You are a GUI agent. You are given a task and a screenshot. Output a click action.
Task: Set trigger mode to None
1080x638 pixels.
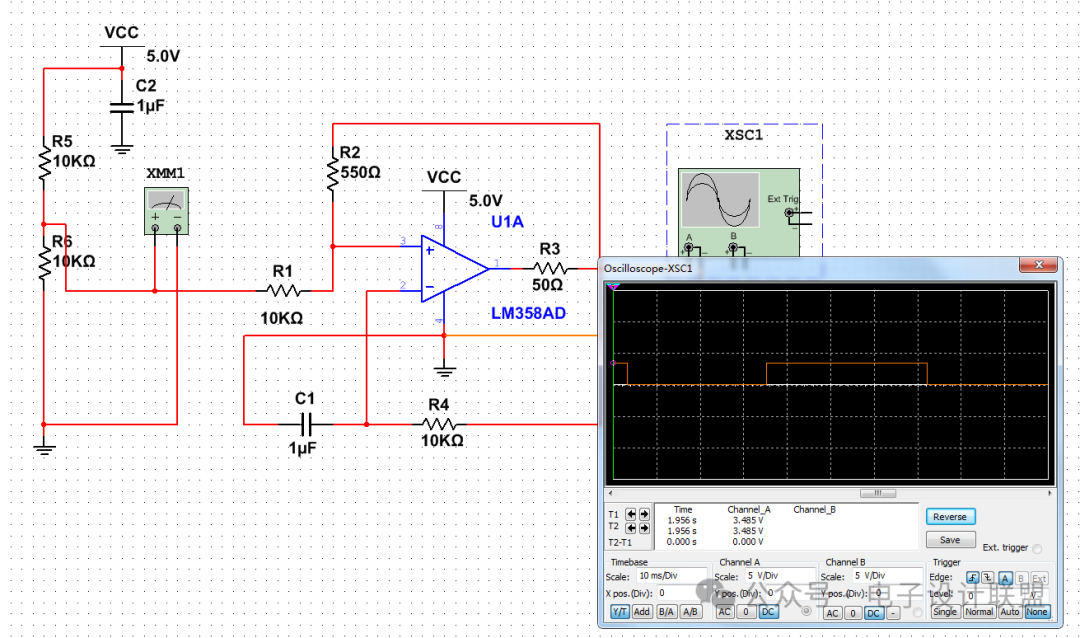point(1037,611)
